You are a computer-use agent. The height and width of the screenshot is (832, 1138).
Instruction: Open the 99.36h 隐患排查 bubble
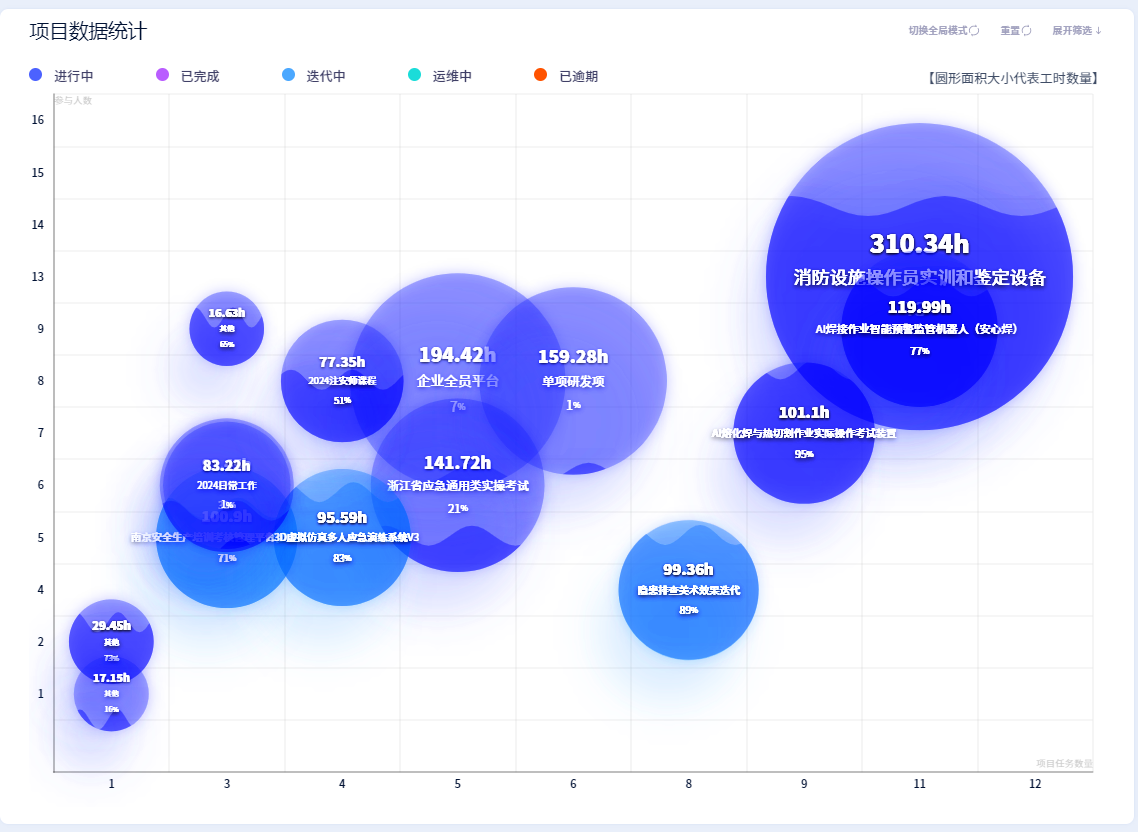688,590
